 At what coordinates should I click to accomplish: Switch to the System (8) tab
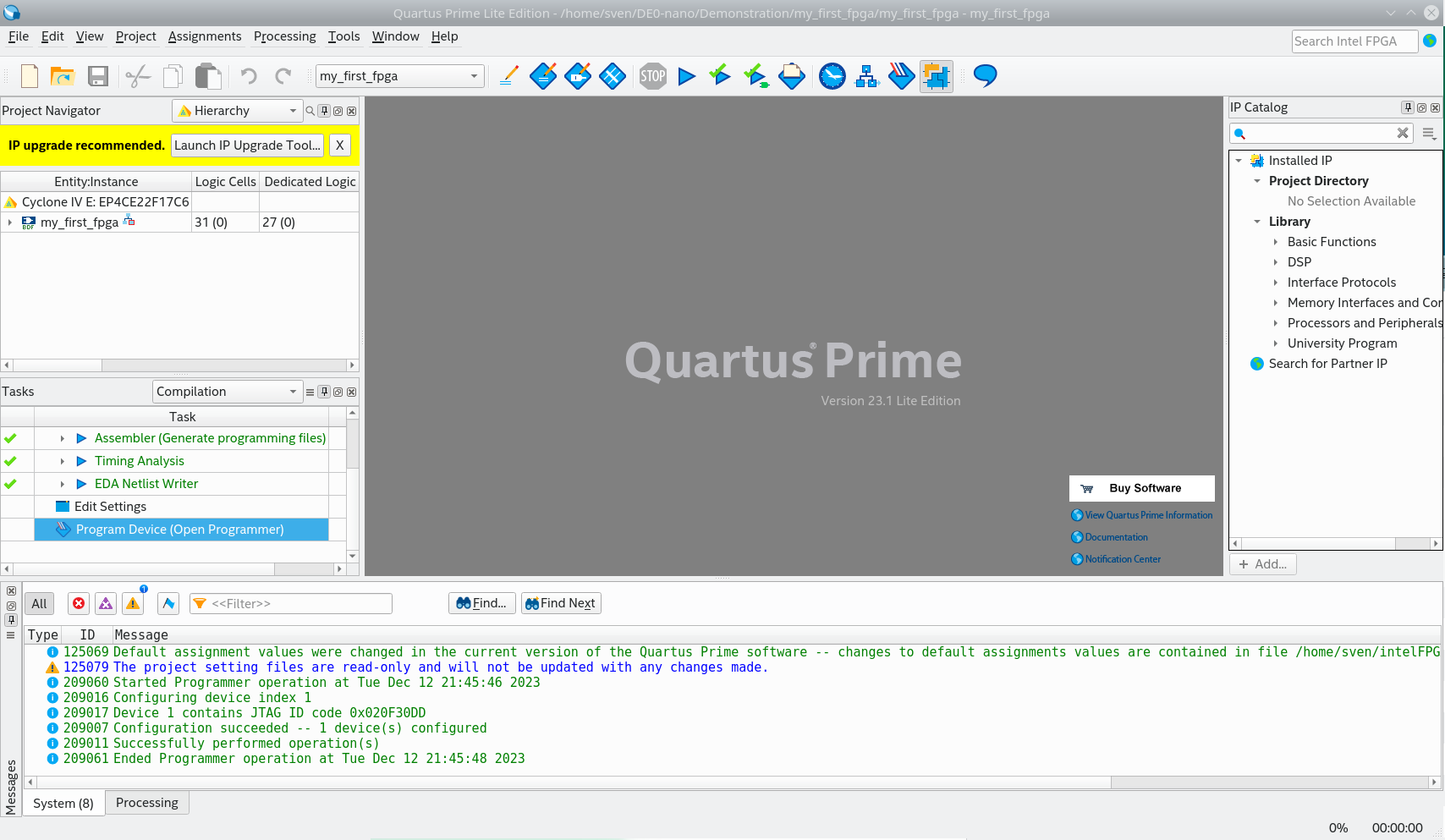click(x=63, y=804)
